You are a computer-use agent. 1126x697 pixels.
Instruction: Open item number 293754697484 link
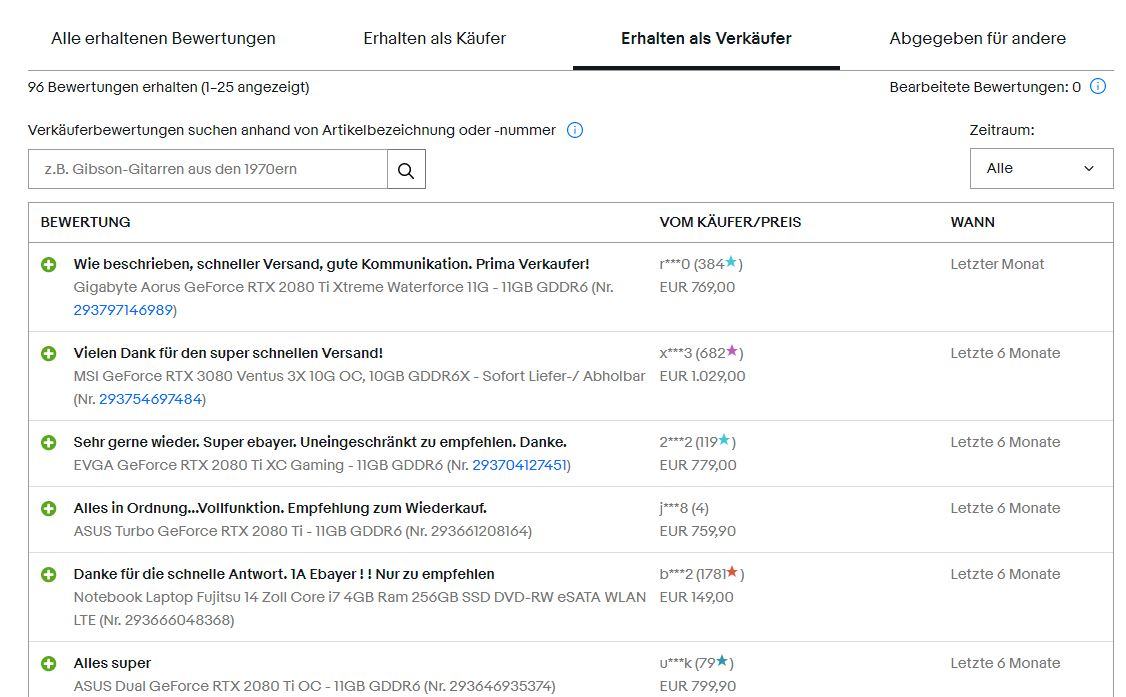click(x=150, y=399)
